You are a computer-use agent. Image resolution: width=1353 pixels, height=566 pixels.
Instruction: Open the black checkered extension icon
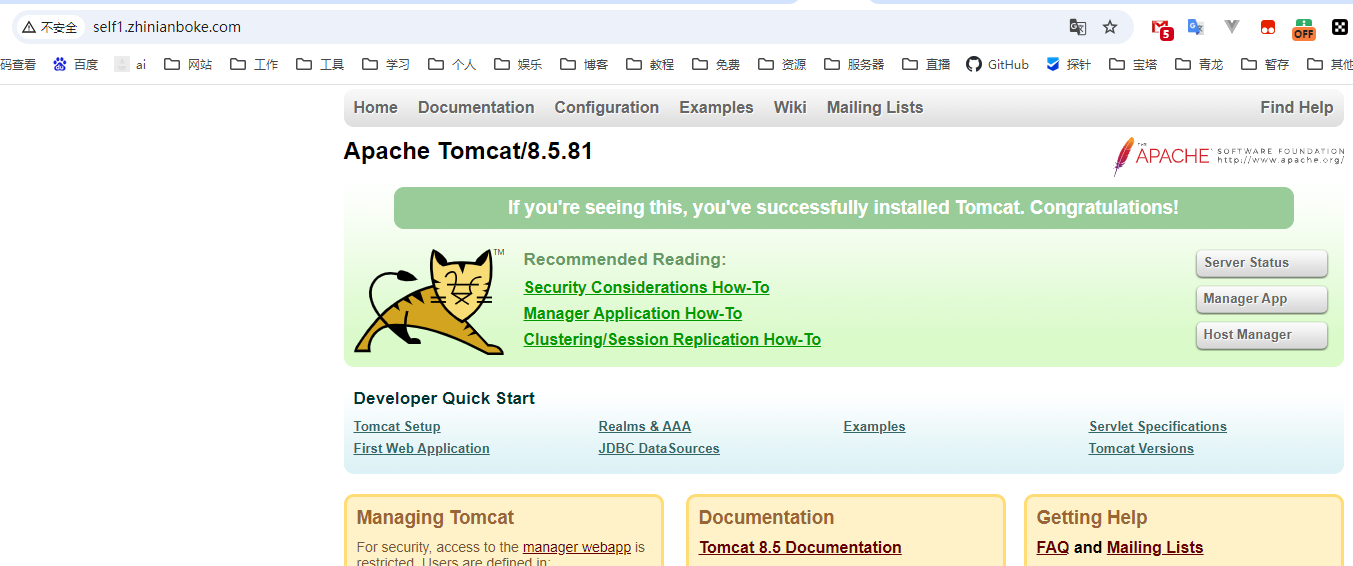(1340, 27)
